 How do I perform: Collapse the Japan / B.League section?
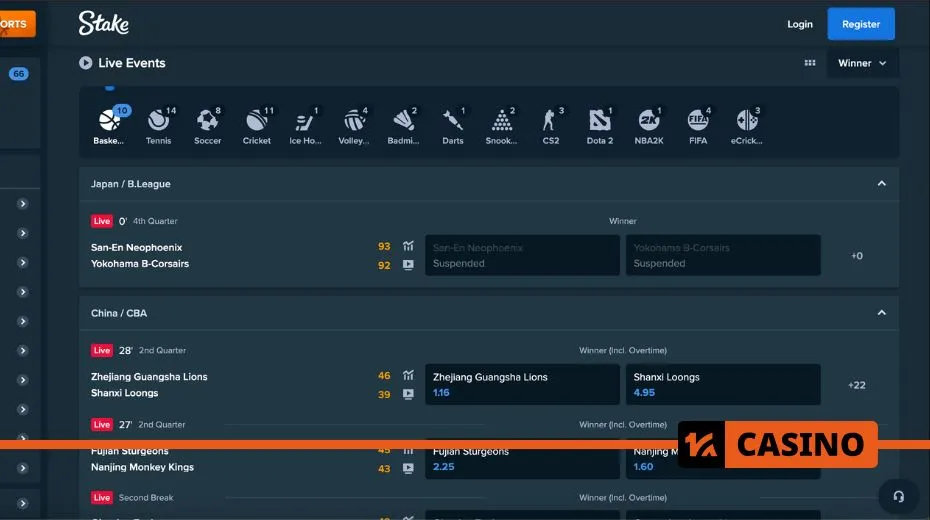(x=881, y=184)
